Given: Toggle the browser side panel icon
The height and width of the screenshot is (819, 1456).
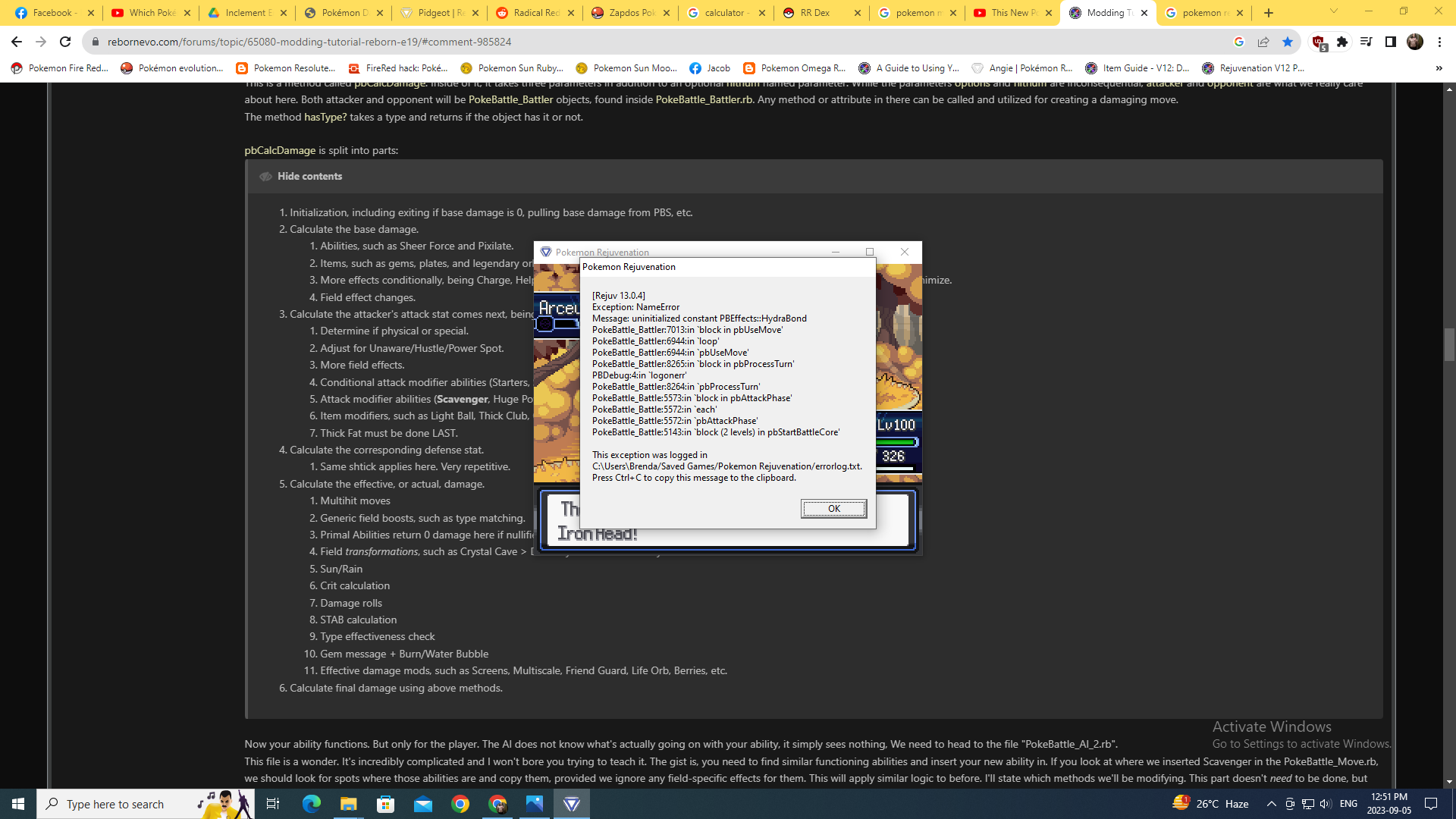Looking at the screenshot, I should [x=1391, y=42].
